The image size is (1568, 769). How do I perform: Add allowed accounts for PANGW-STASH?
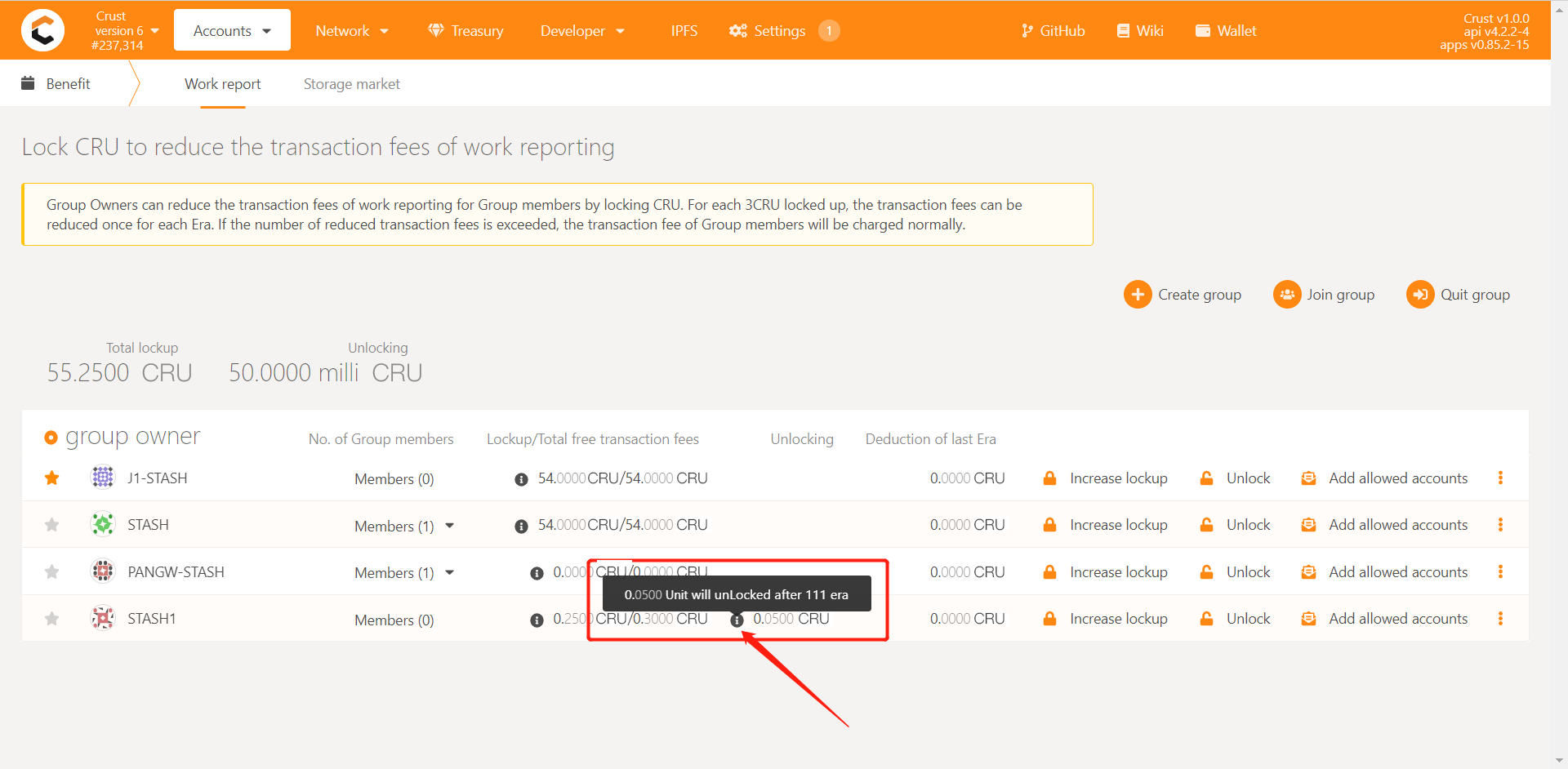pyautogui.click(x=1384, y=571)
